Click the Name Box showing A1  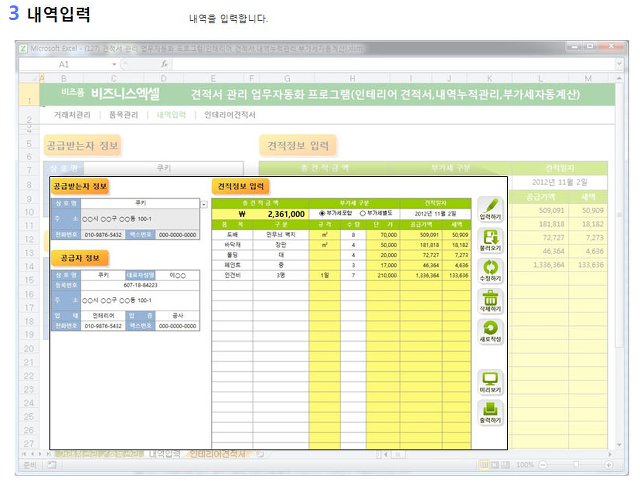coord(64,64)
